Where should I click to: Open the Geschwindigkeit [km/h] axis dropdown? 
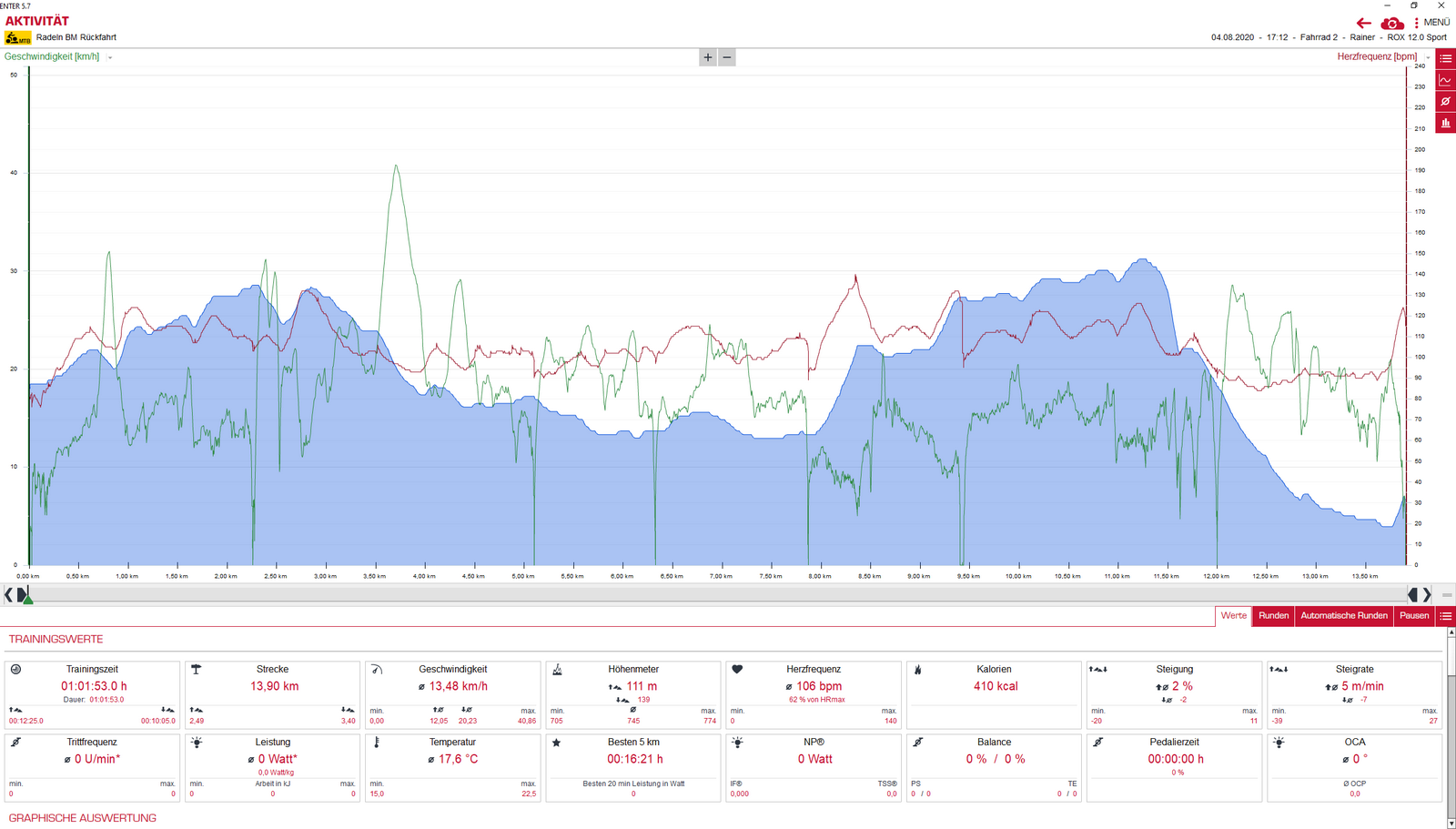[110, 57]
